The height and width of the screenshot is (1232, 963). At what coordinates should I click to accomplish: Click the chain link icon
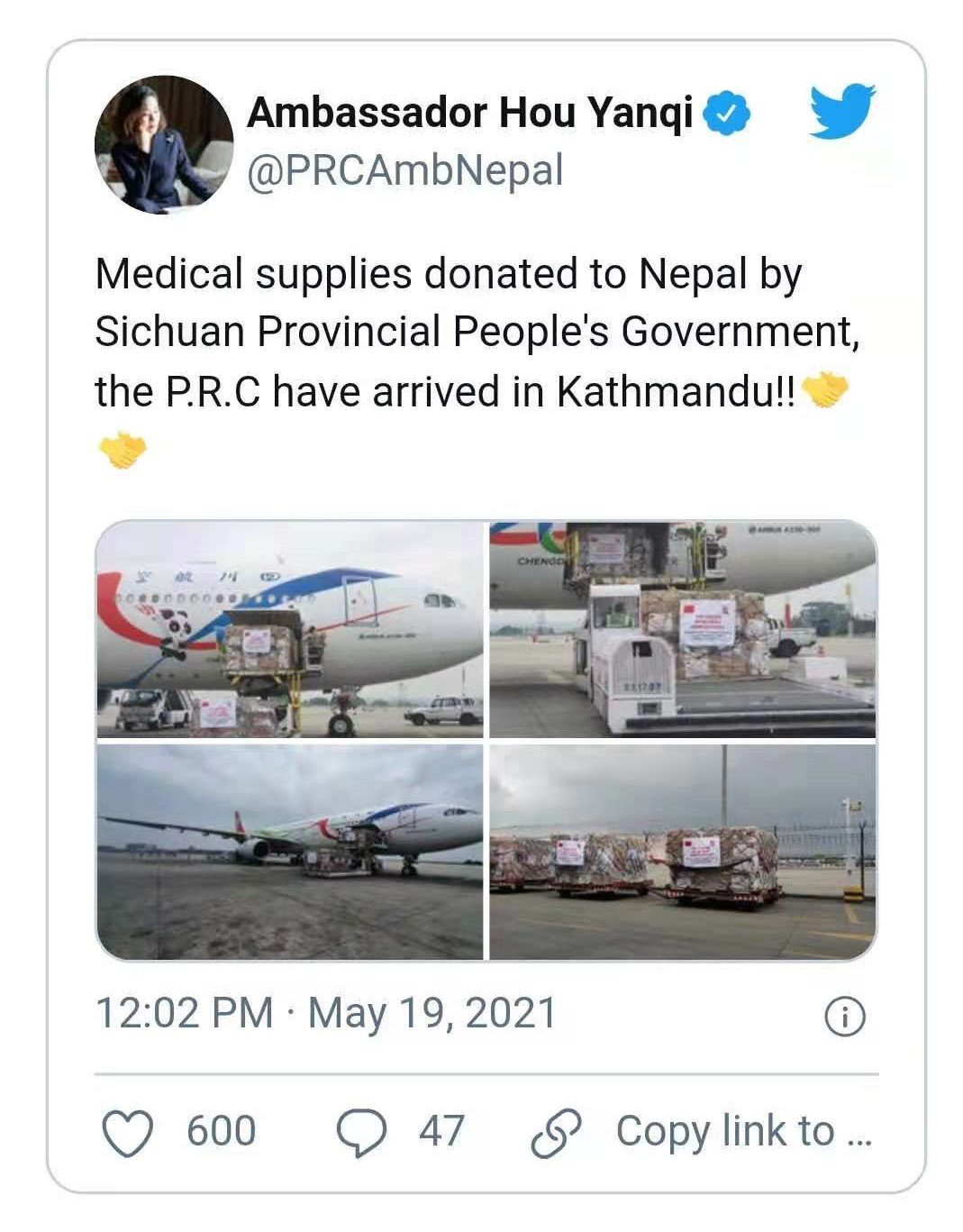pos(556,1133)
